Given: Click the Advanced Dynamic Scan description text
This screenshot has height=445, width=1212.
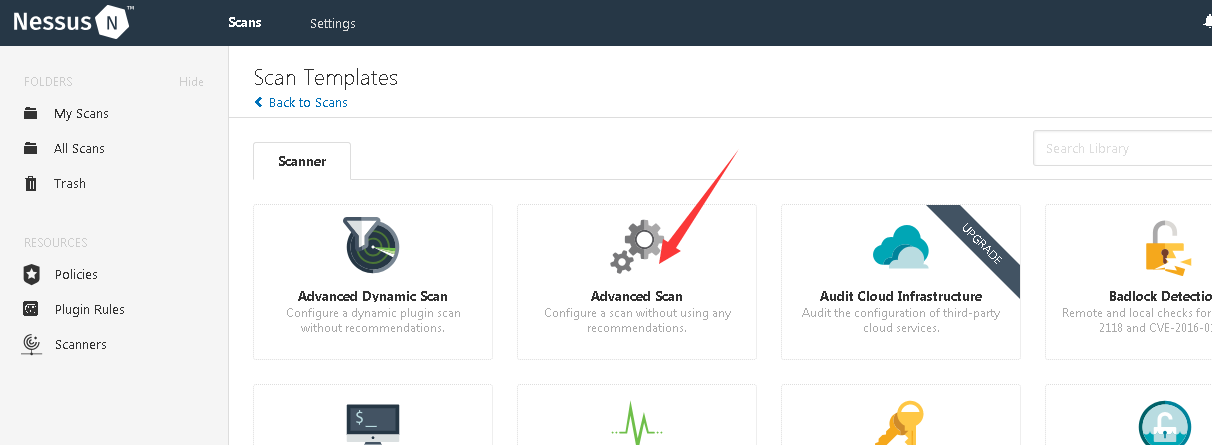Looking at the screenshot, I should click(x=373, y=321).
